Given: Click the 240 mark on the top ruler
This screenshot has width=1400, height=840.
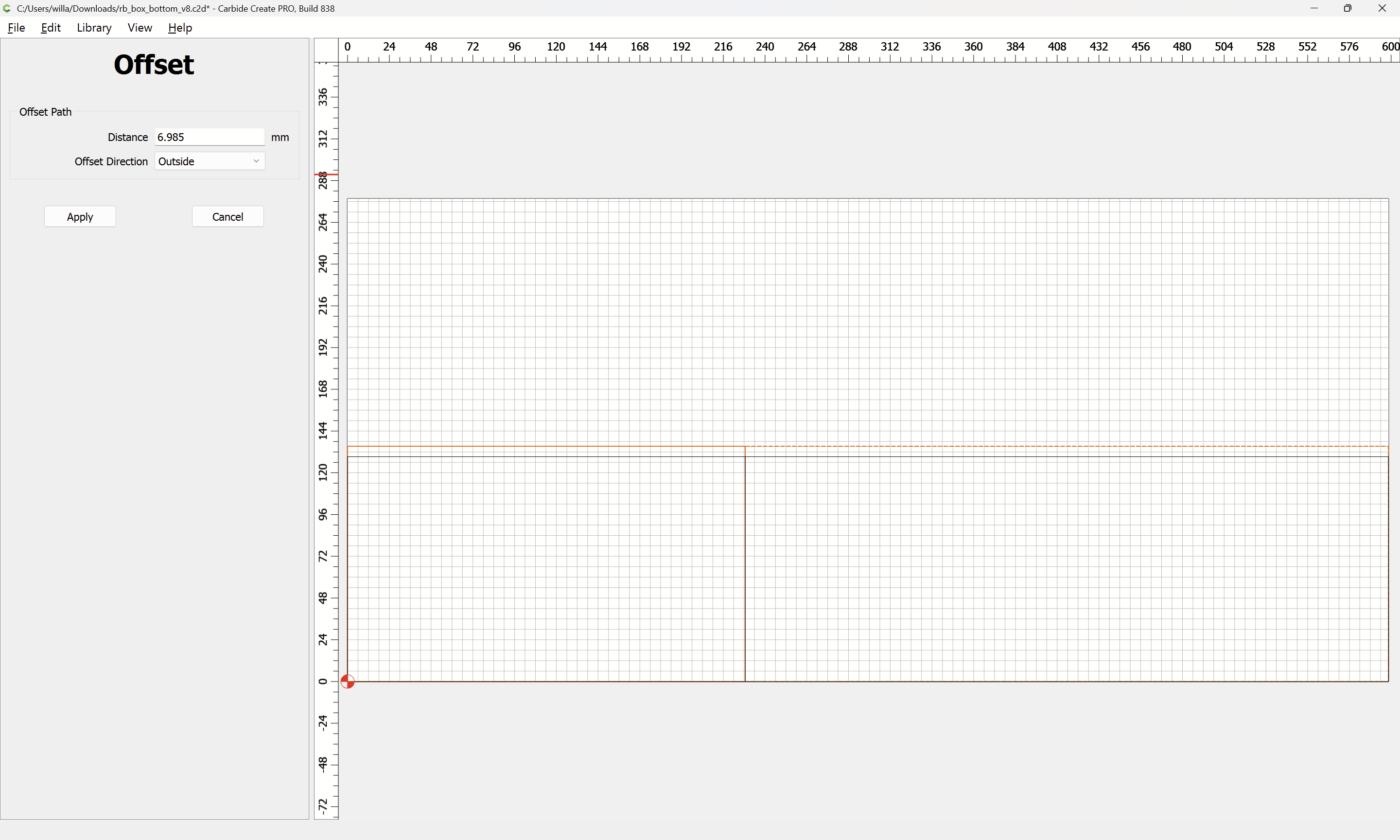Looking at the screenshot, I should pyautogui.click(x=765, y=47).
